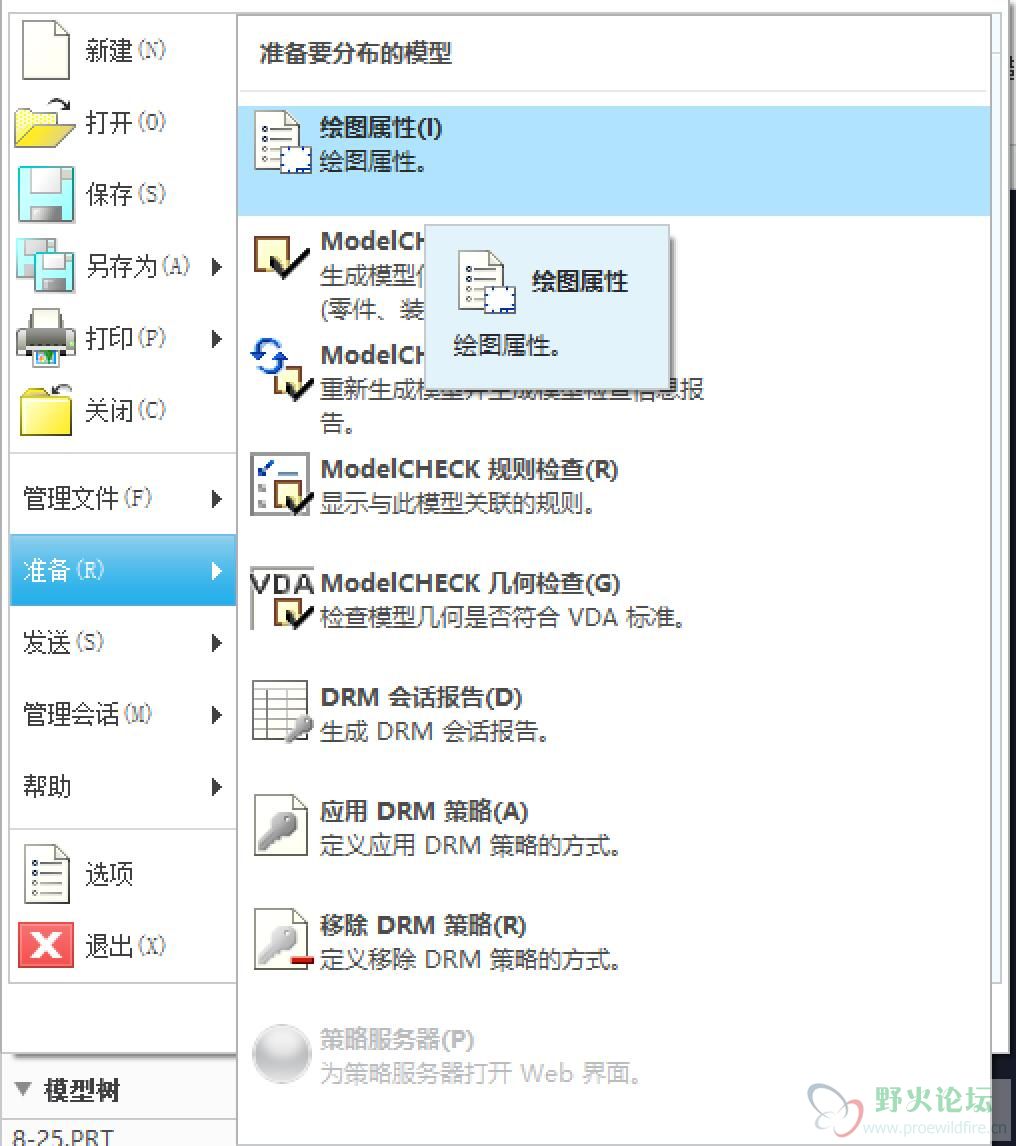This screenshot has width=1016, height=1146.
Task: Click the 模型树 panel title
Action: pos(82,1090)
